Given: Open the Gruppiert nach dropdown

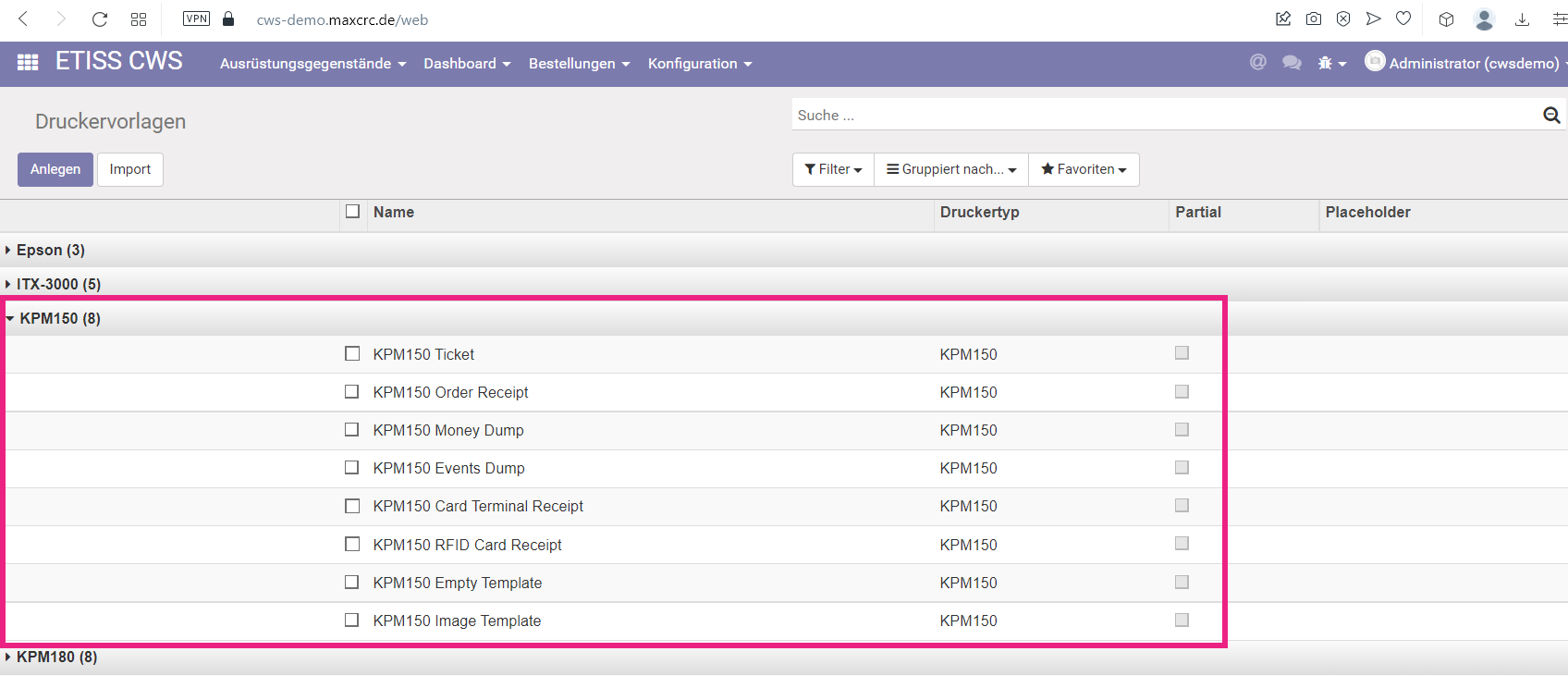Looking at the screenshot, I should point(951,169).
